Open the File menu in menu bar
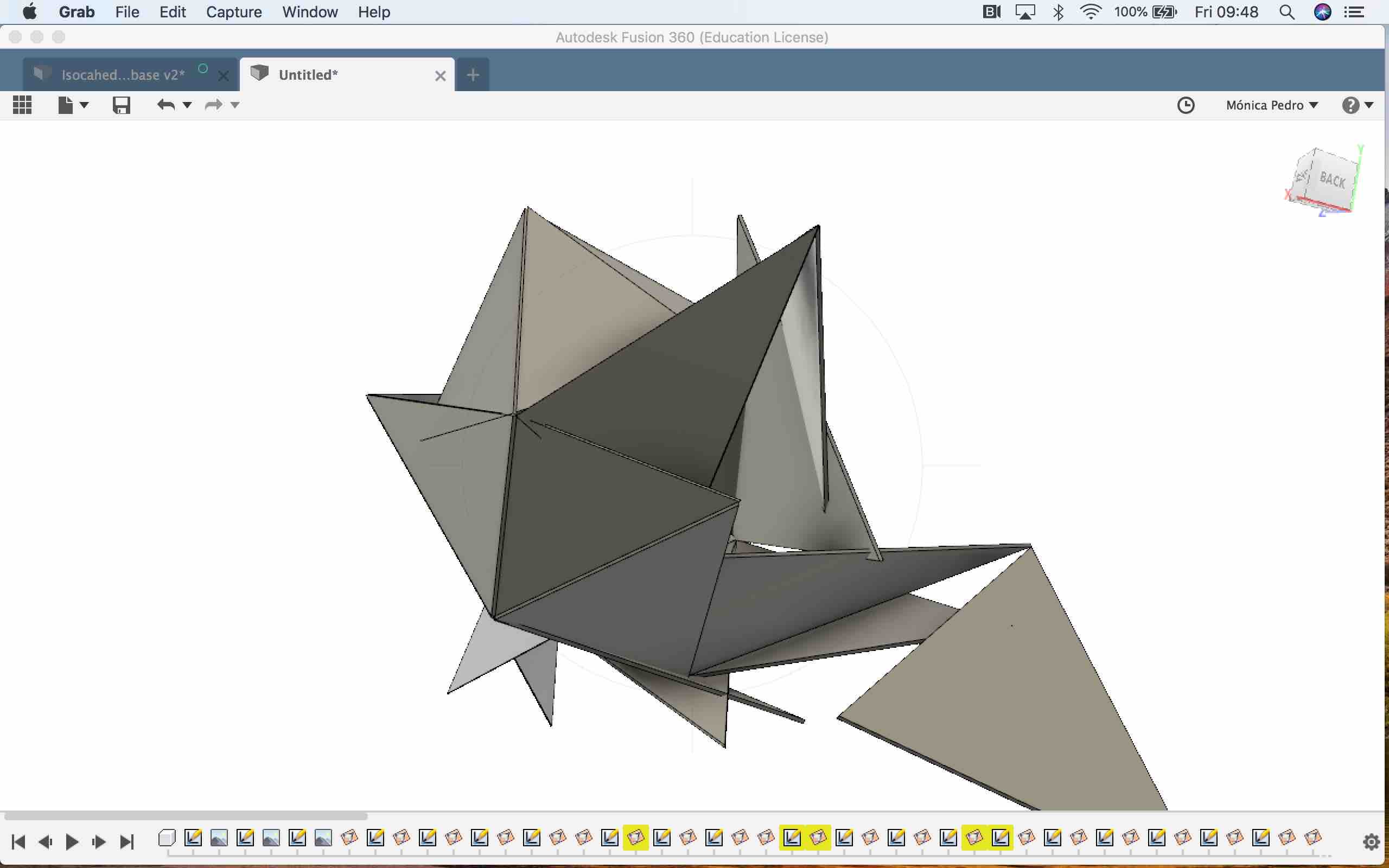 tap(127, 12)
